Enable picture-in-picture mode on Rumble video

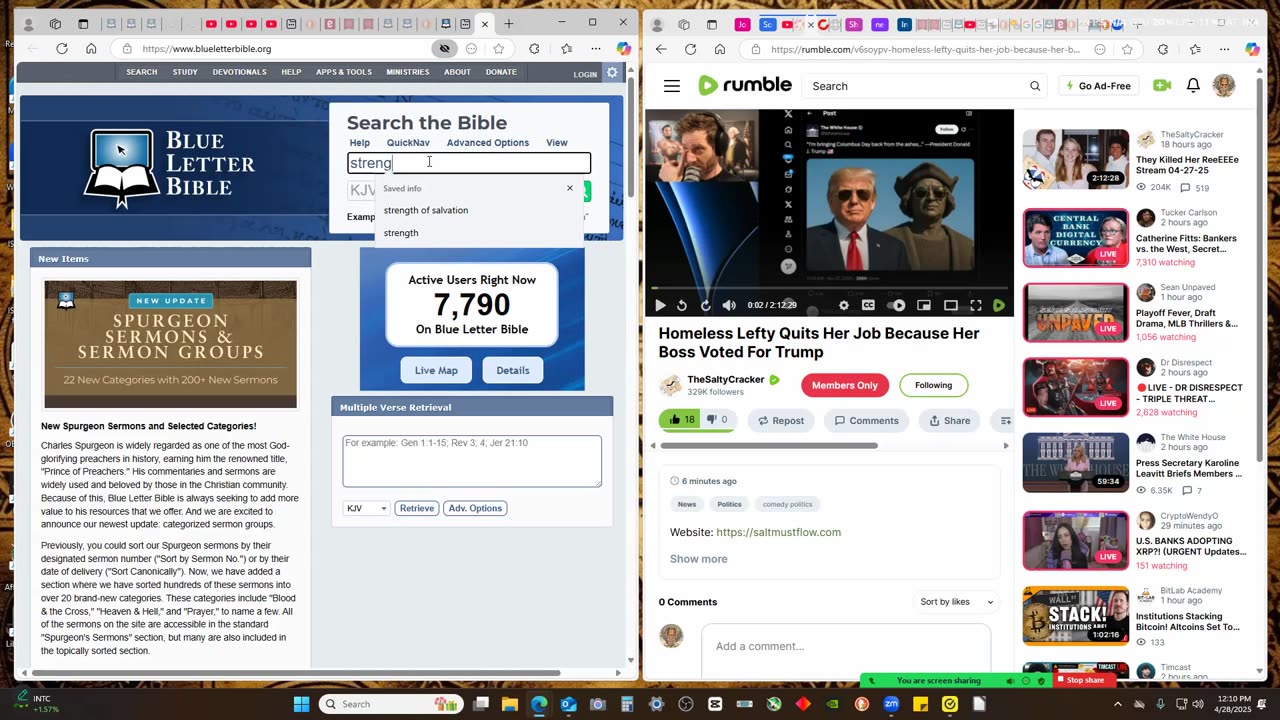point(924,306)
